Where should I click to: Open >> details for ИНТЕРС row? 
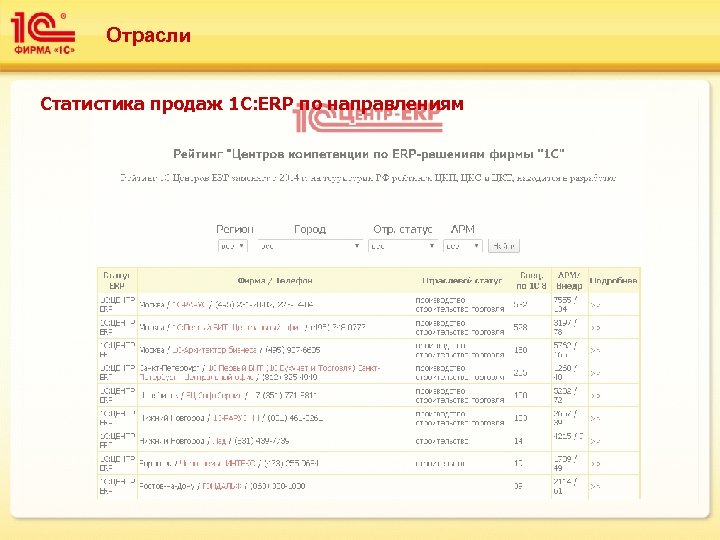(x=595, y=464)
